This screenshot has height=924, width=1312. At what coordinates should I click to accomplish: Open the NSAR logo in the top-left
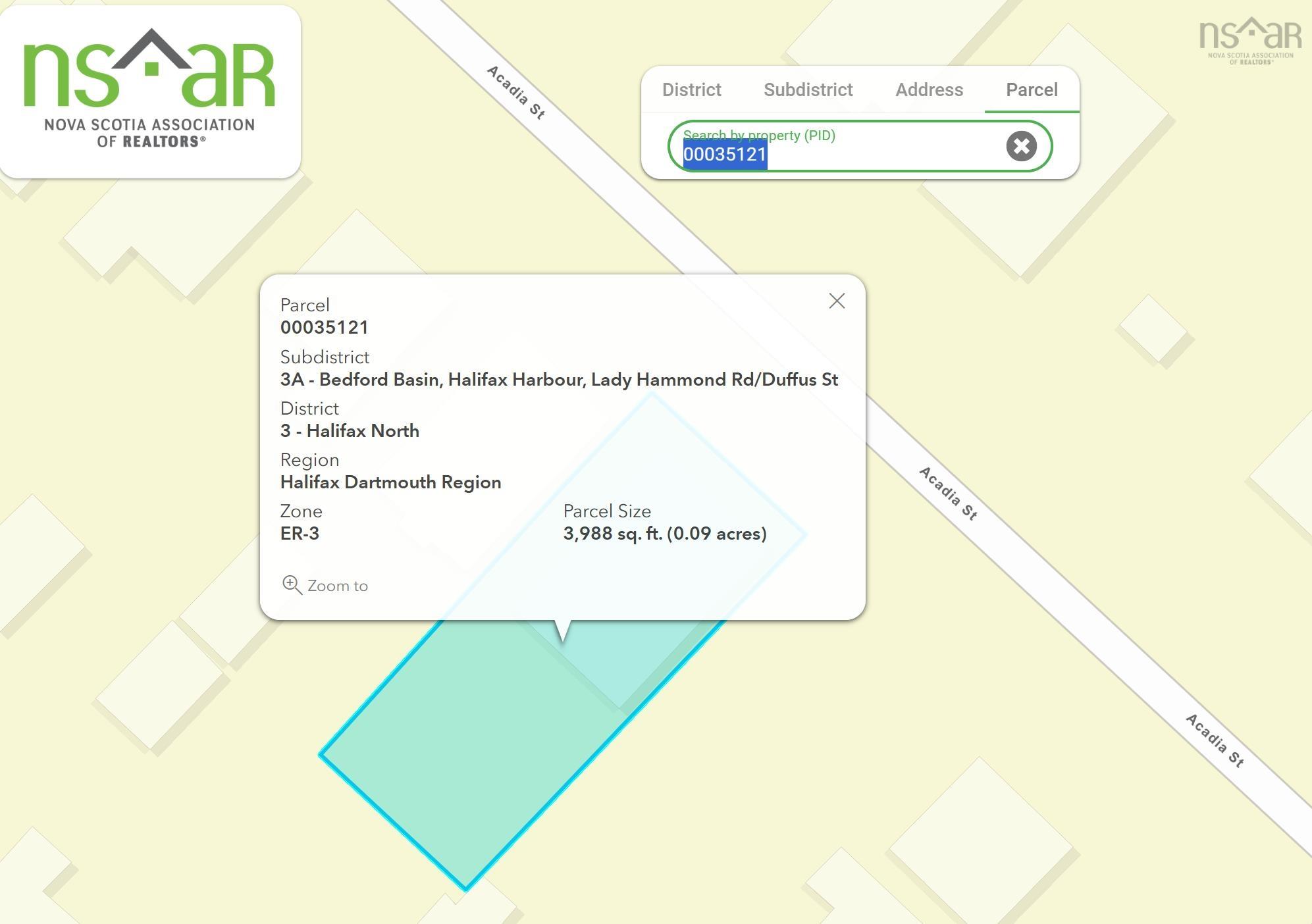point(149,90)
